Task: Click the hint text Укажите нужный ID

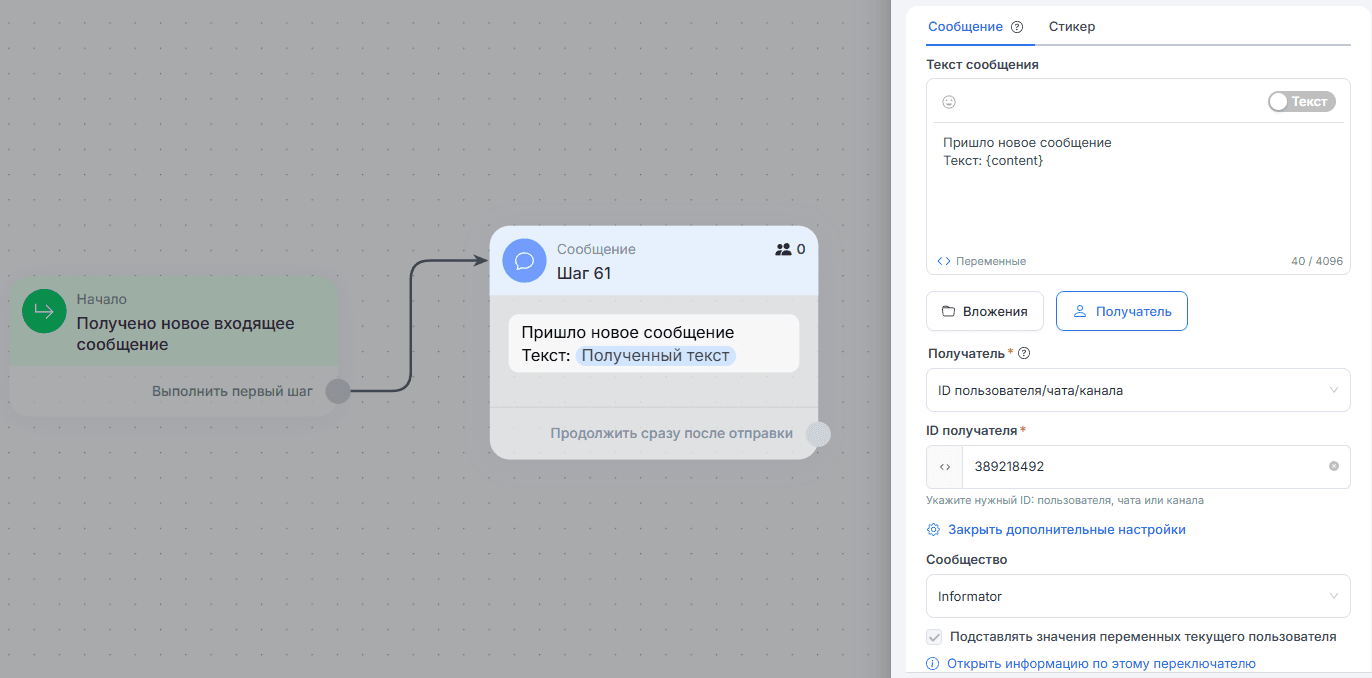Action: (1065, 500)
